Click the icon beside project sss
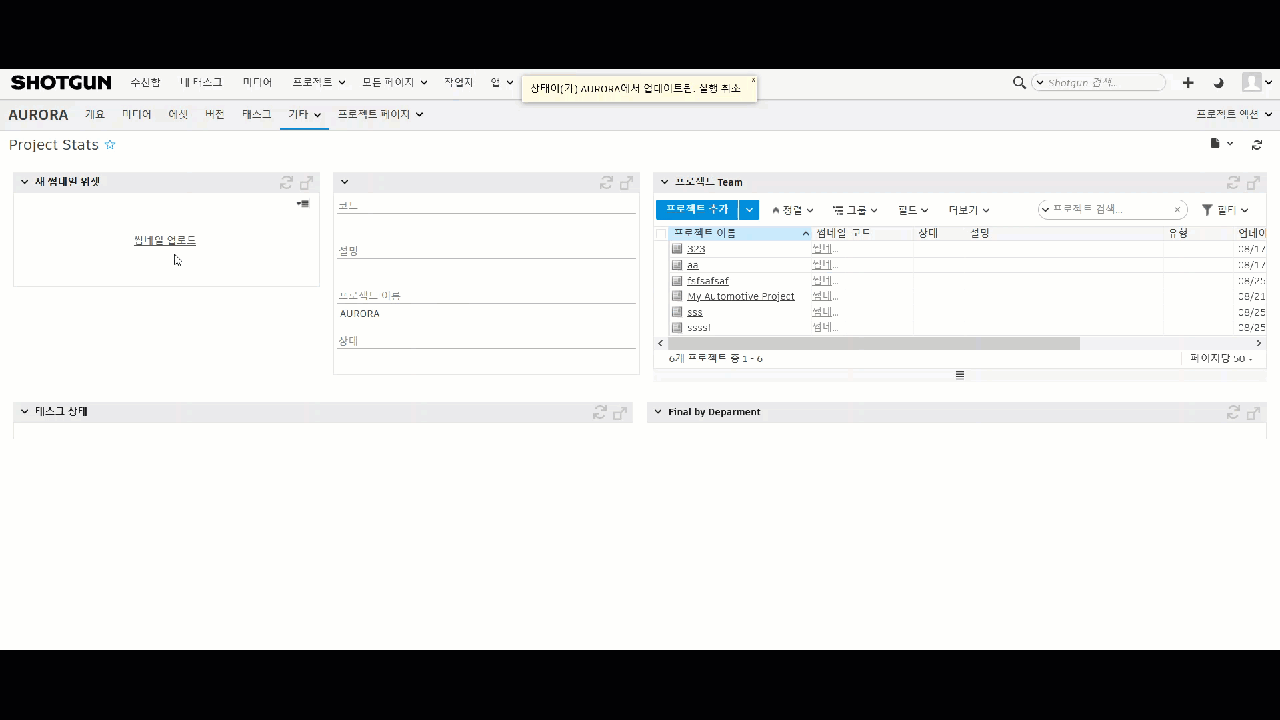This screenshot has width=1280, height=720. (677, 312)
